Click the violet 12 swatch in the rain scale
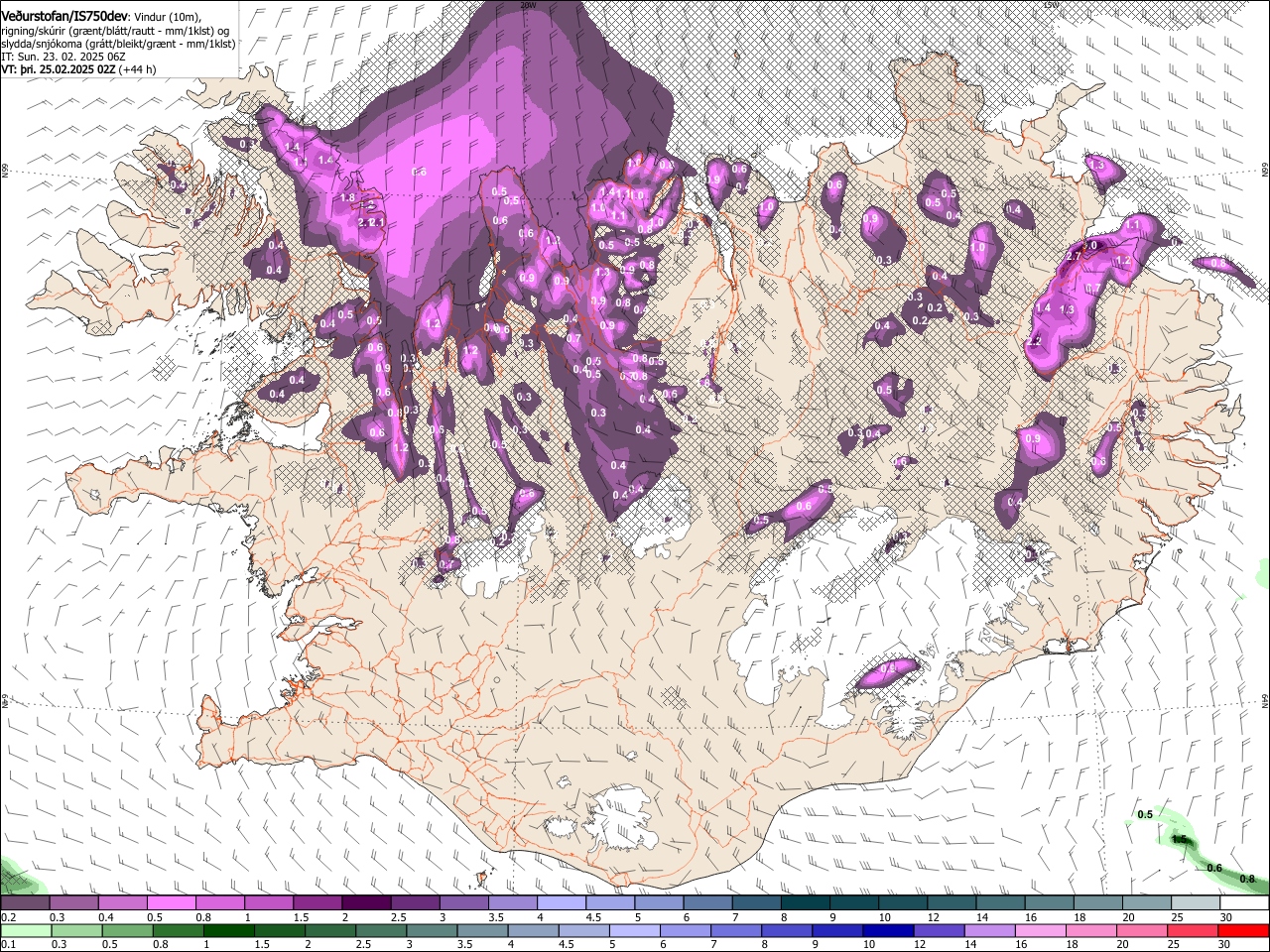 [939, 930]
